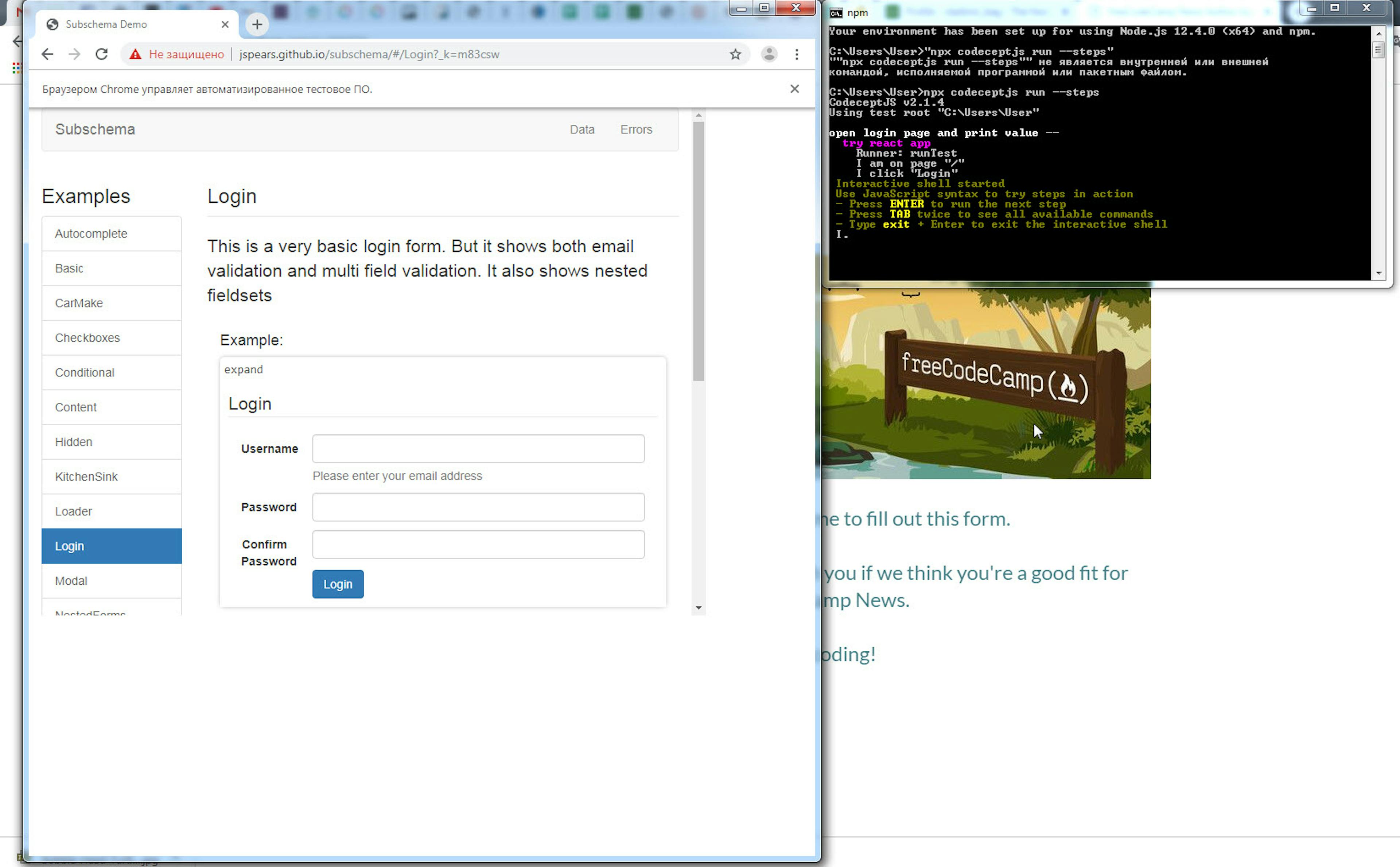Open a new browser tab with plus
Screen dimensions: 1400x867
pyautogui.click(x=257, y=24)
